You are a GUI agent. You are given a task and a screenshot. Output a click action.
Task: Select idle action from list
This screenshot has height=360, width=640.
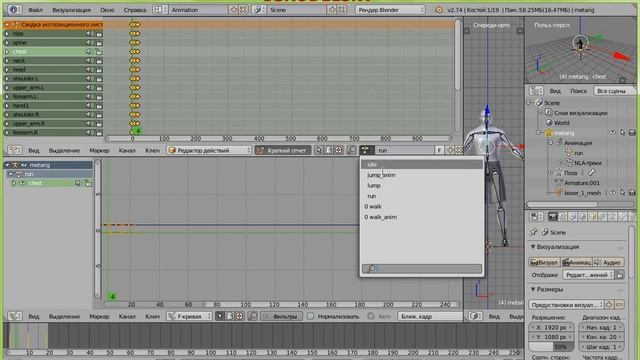(x=421, y=164)
